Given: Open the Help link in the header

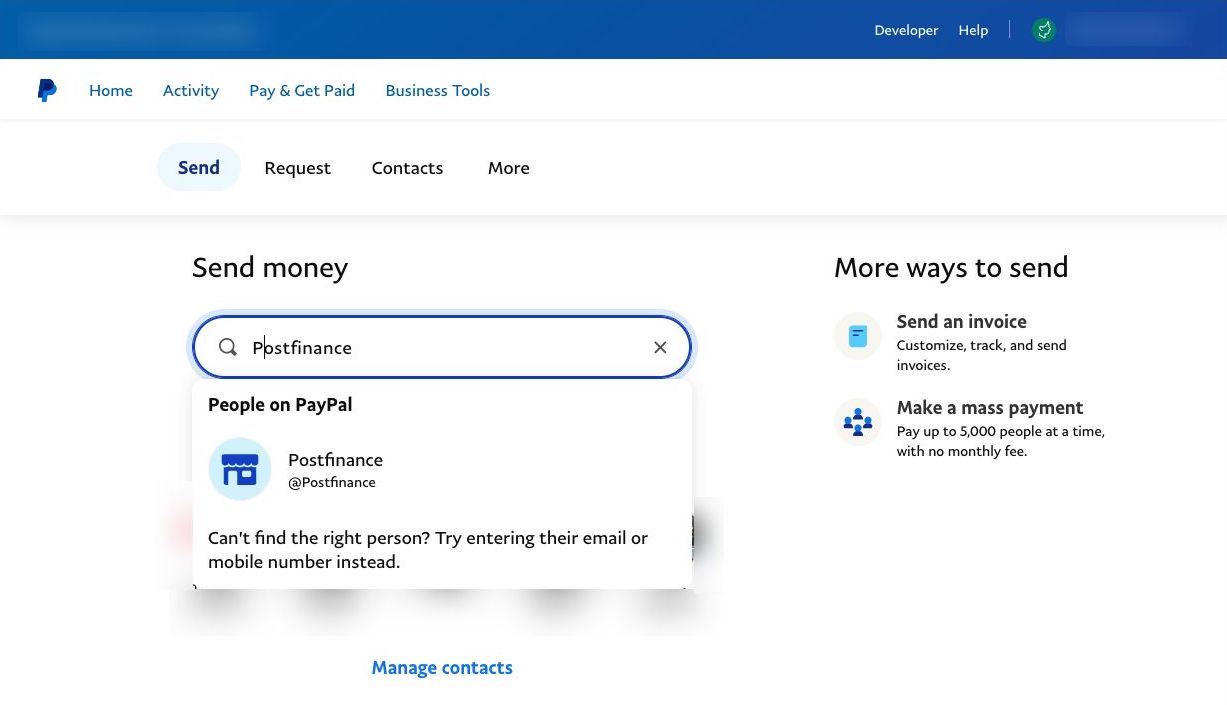Looking at the screenshot, I should click(x=973, y=30).
